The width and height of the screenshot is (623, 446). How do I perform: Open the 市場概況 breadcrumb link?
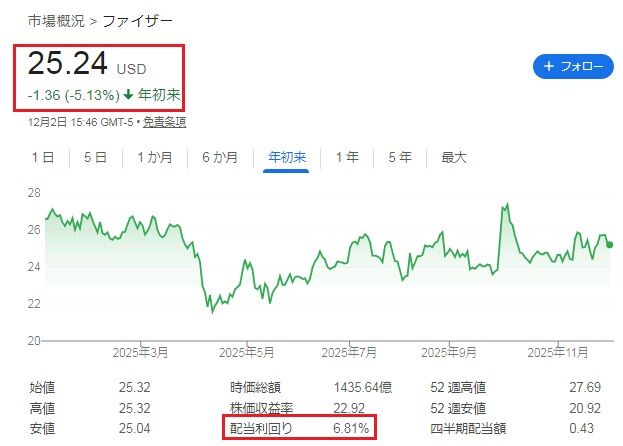pos(56,21)
